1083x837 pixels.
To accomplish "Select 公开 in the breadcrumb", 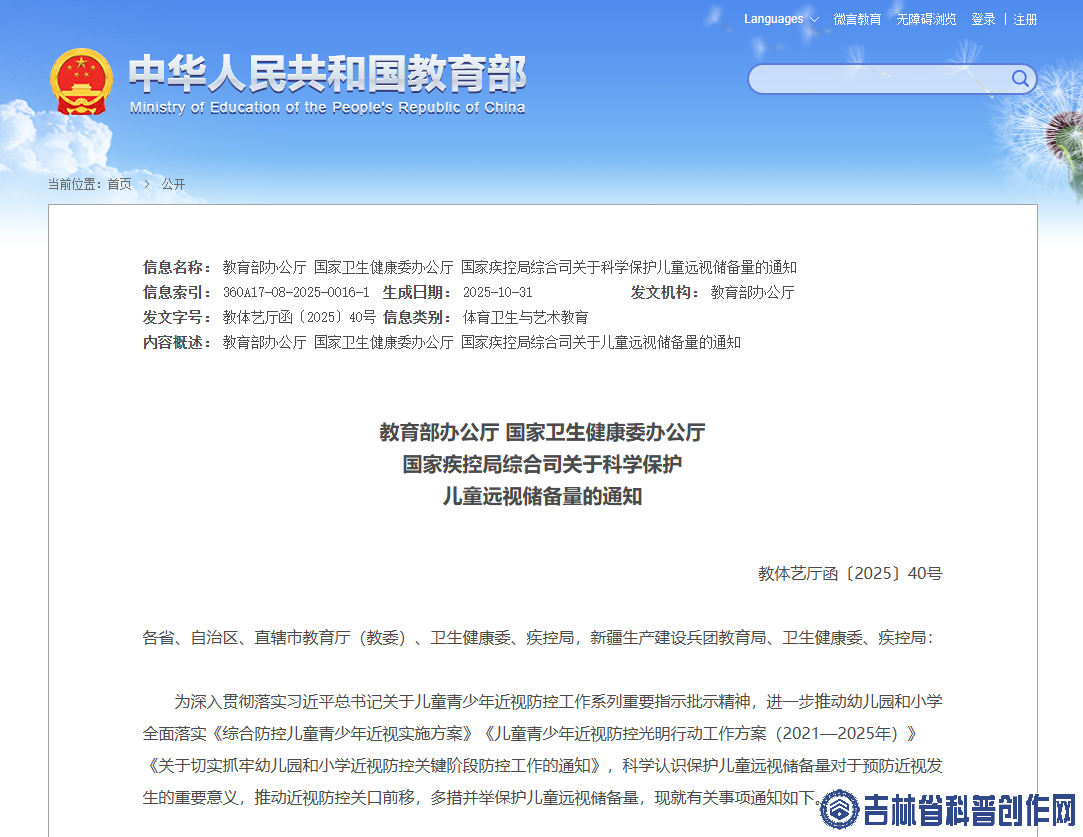I will (x=173, y=184).
